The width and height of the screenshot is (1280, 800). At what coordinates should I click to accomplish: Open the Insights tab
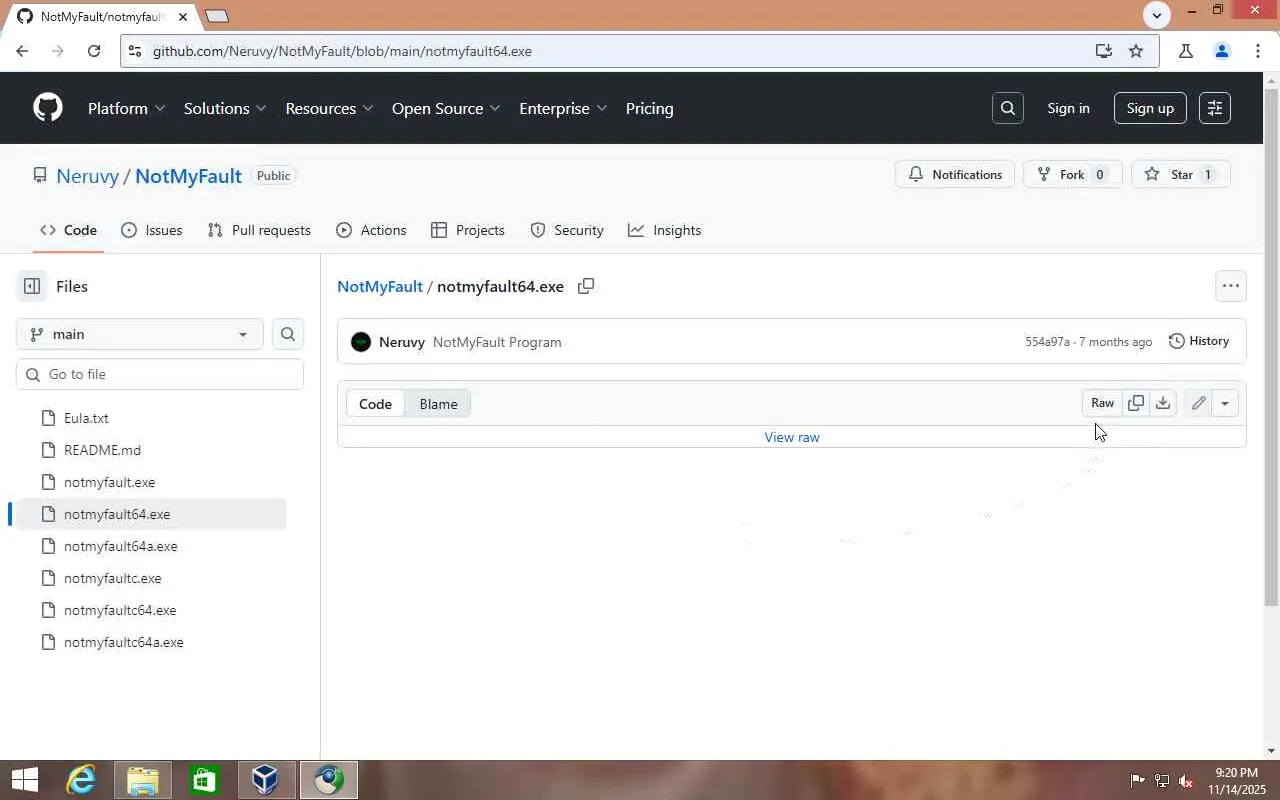[664, 230]
